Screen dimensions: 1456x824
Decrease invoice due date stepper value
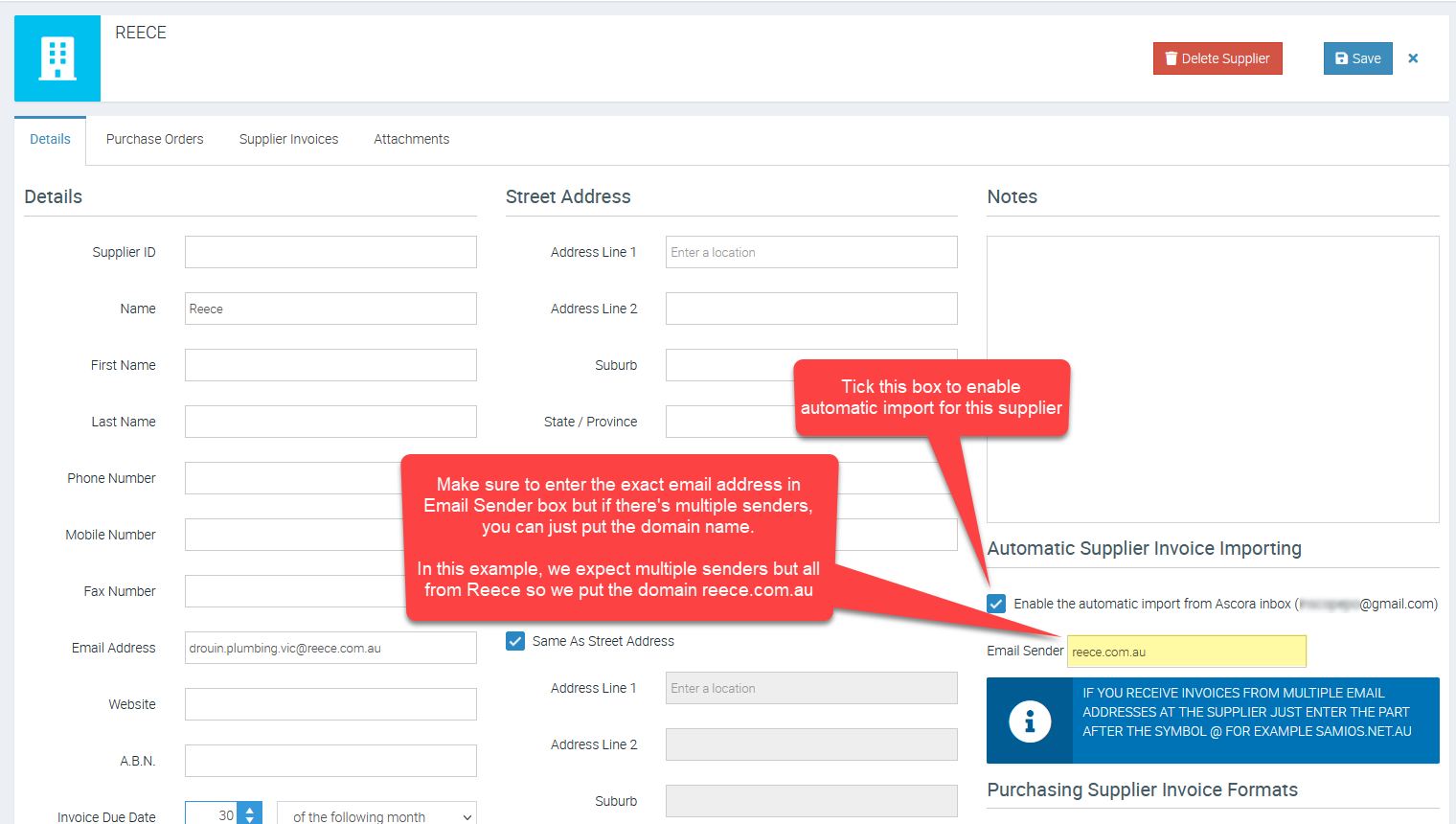pos(250,820)
